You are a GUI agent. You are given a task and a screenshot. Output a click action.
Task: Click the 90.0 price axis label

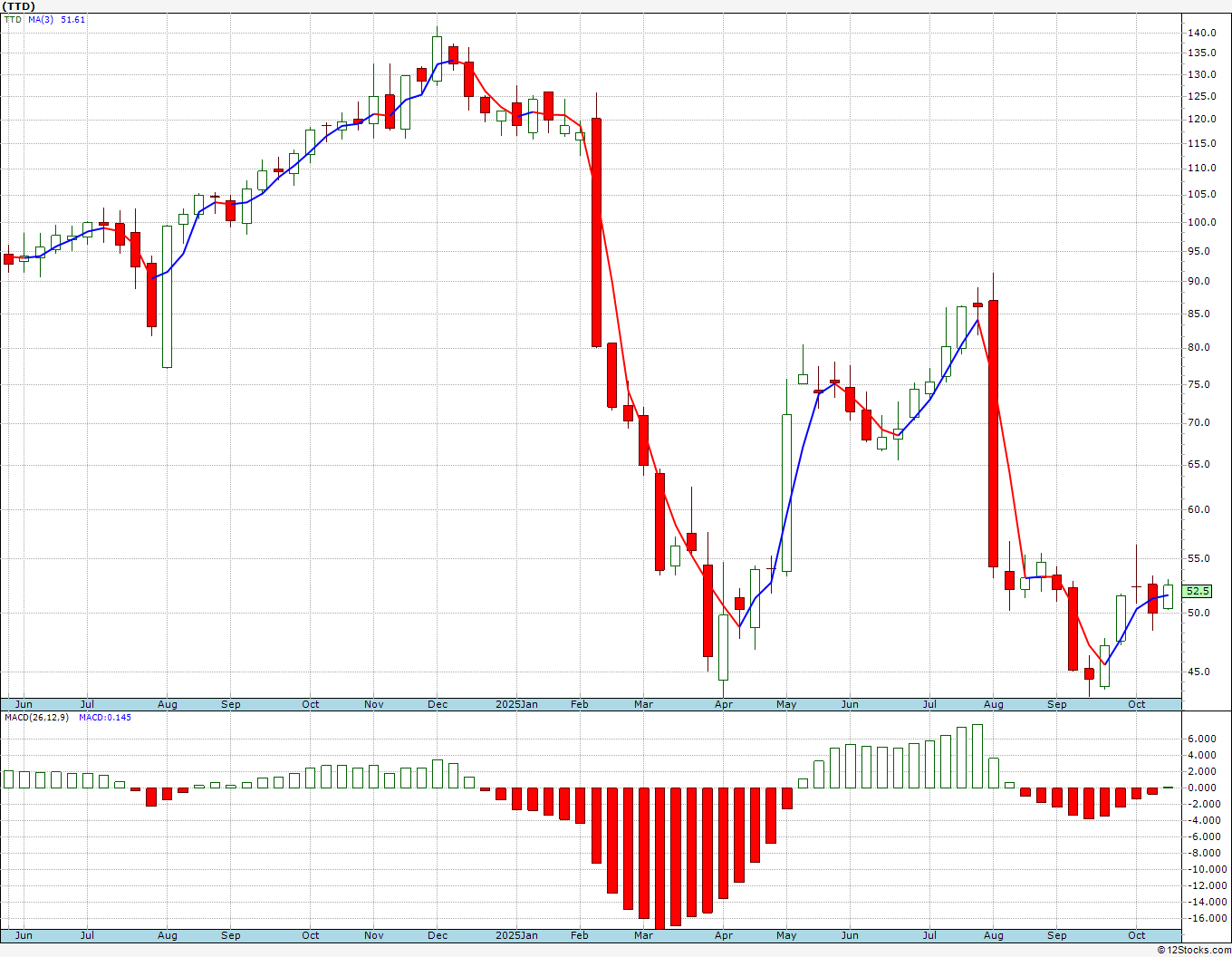1199,281
